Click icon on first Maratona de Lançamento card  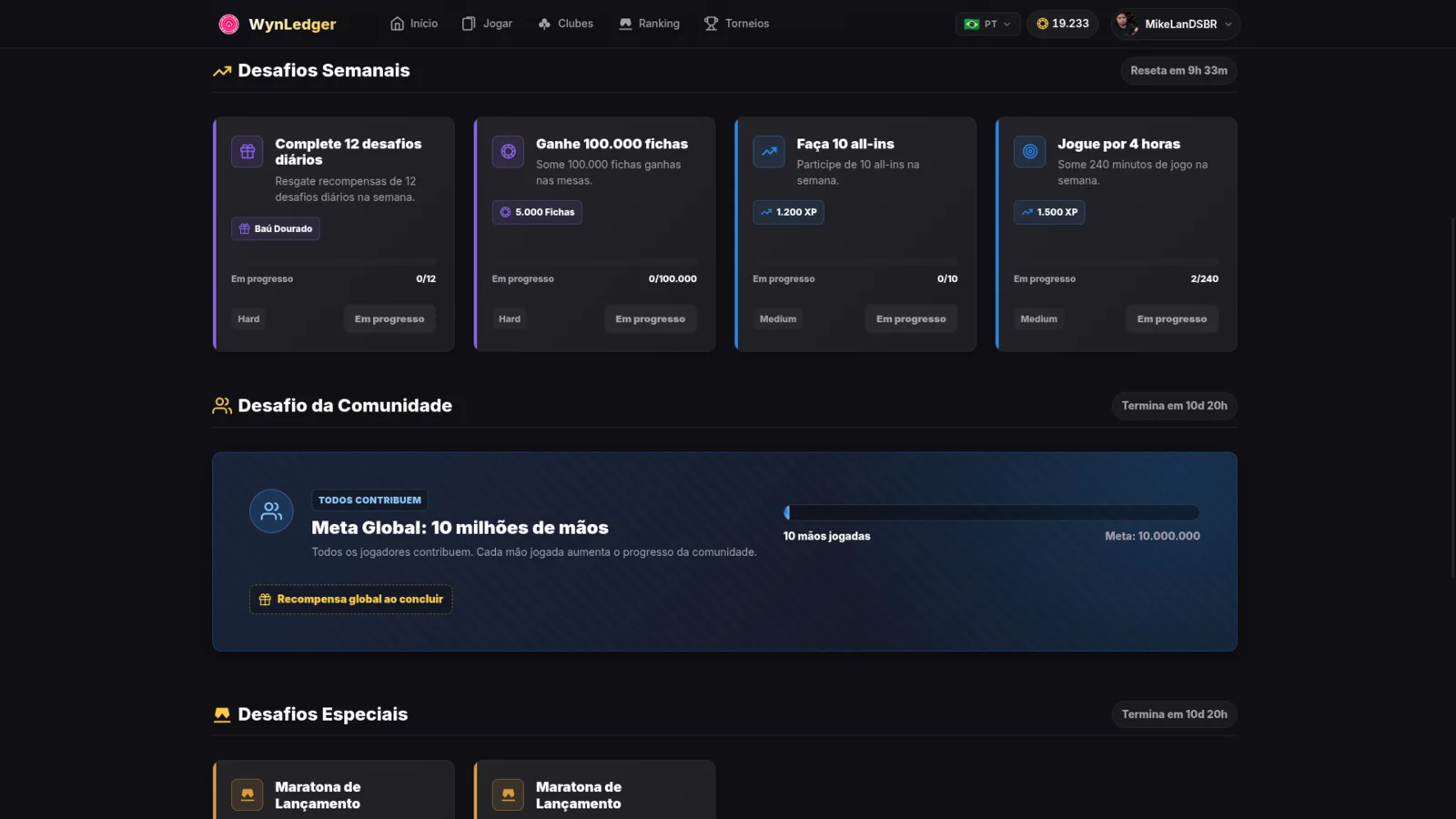pos(248,794)
